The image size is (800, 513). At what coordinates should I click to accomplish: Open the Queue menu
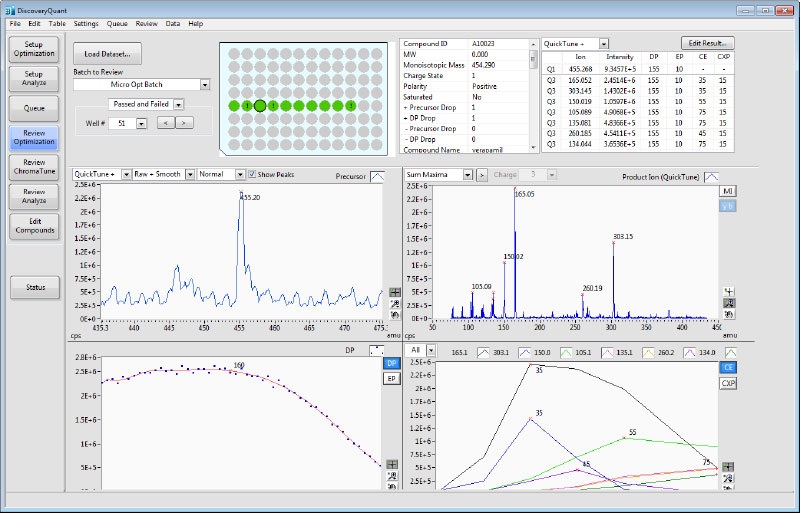pyautogui.click(x=116, y=22)
